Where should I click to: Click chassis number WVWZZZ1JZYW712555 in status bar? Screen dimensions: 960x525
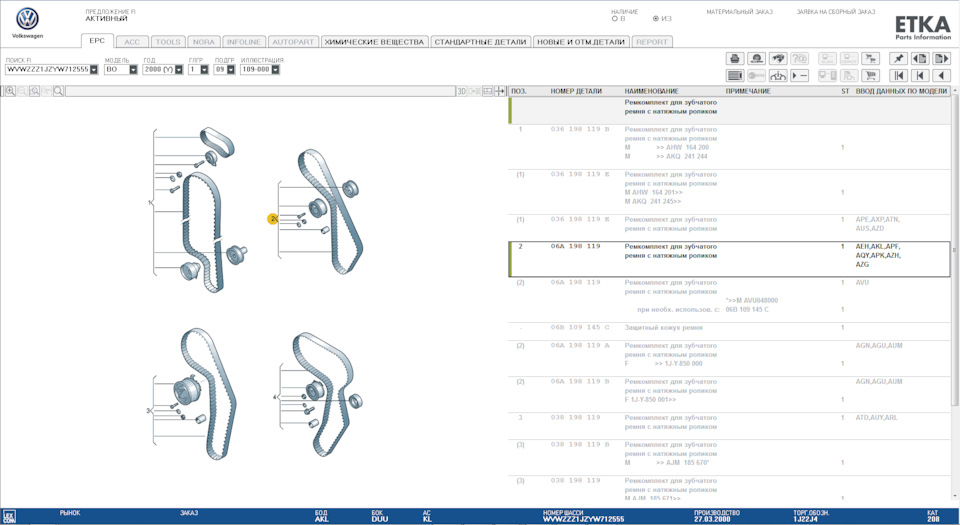pyautogui.click(x=583, y=519)
